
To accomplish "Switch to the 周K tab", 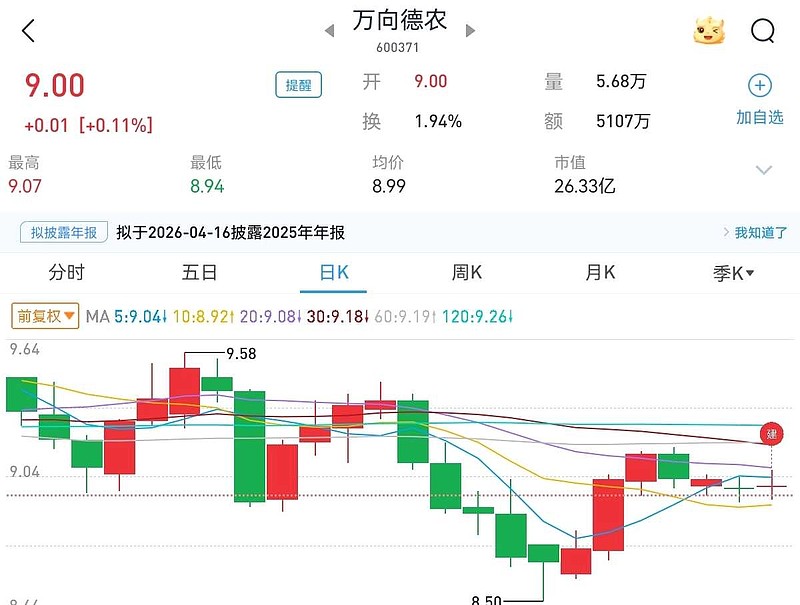I will tap(467, 273).
